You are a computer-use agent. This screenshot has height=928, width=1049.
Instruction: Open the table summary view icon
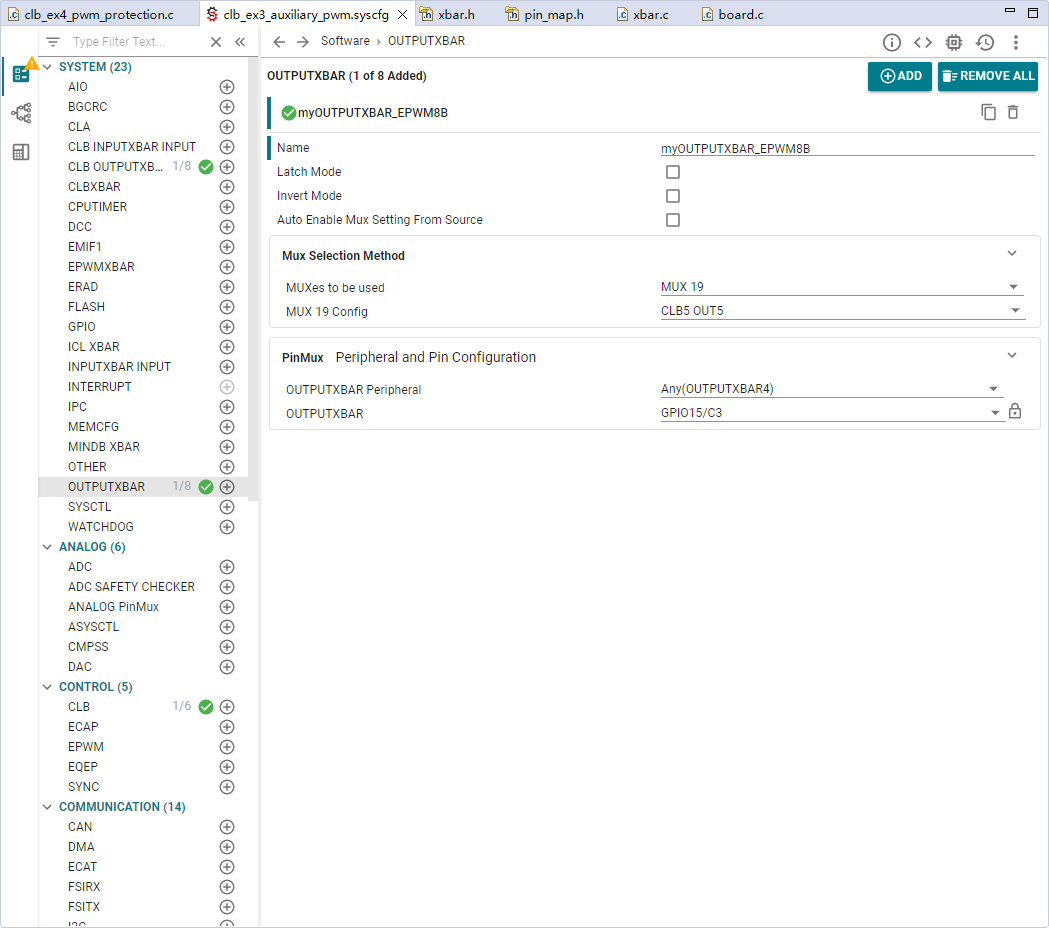click(21, 152)
